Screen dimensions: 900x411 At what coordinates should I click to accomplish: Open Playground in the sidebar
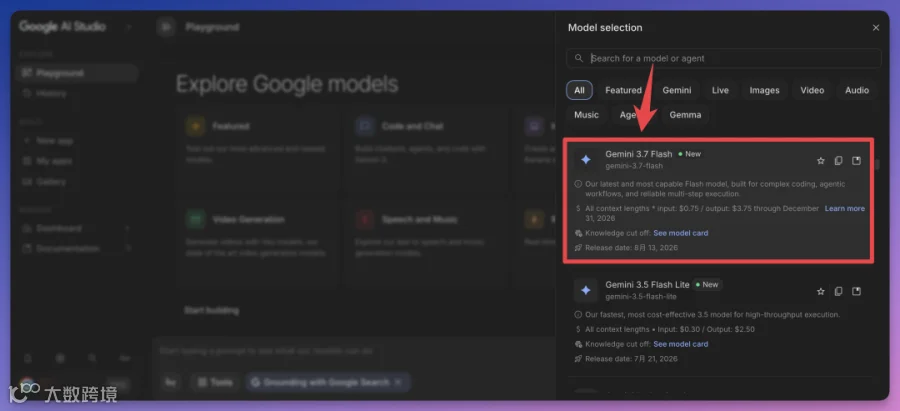tap(77, 73)
